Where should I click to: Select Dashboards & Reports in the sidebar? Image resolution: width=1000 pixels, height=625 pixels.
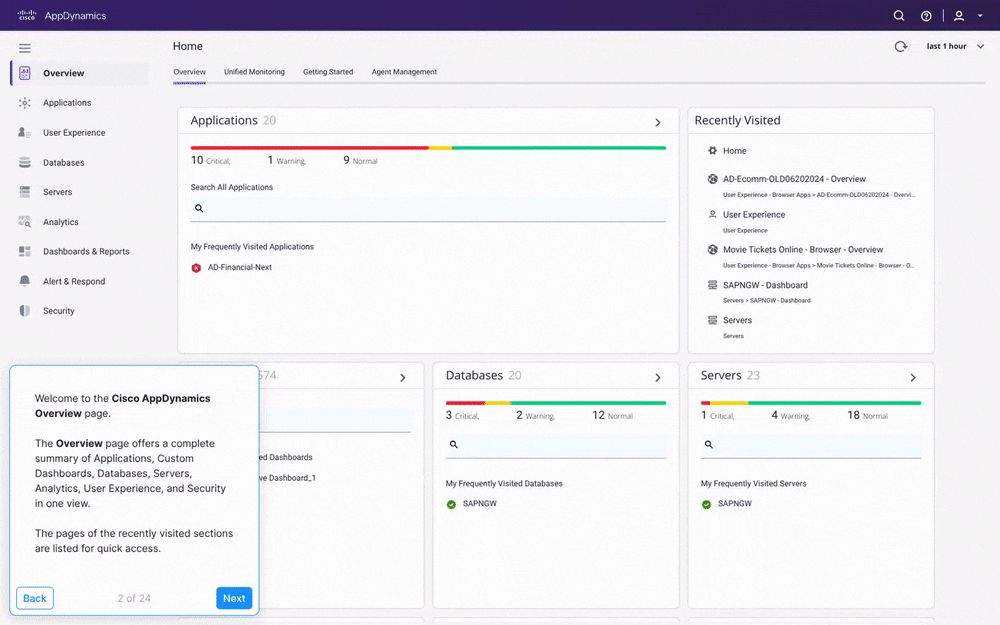click(x=86, y=251)
